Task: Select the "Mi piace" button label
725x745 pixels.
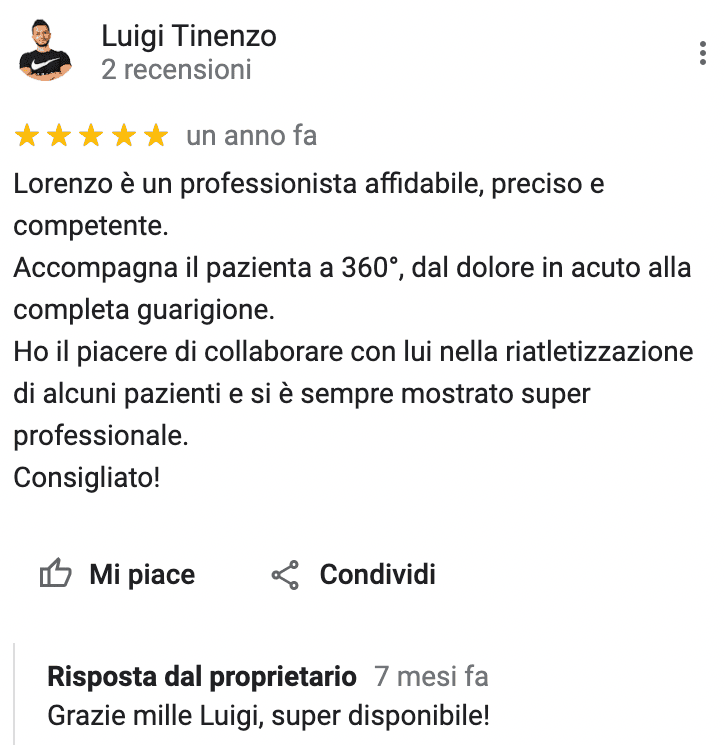Action: (142, 575)
